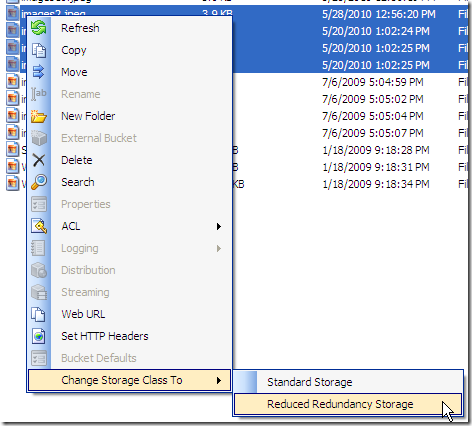Click the 1/18/2009 9:18:31 PM date cell
The width and height of the screenshot is (472, 426).
point(376,167)
